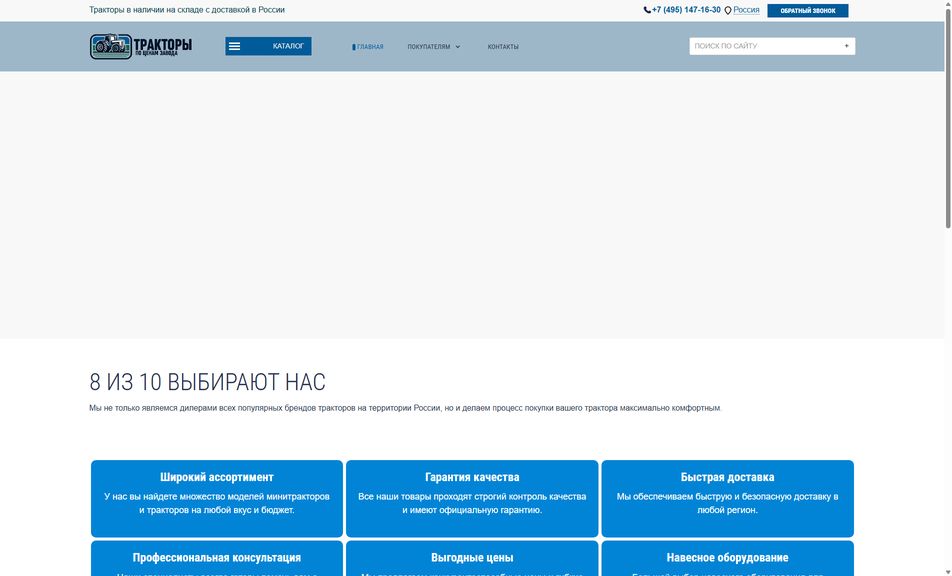Change region via the Россия link
Image resolution: width=952 pixels, height=576 pixels.
tap(746, 10)
